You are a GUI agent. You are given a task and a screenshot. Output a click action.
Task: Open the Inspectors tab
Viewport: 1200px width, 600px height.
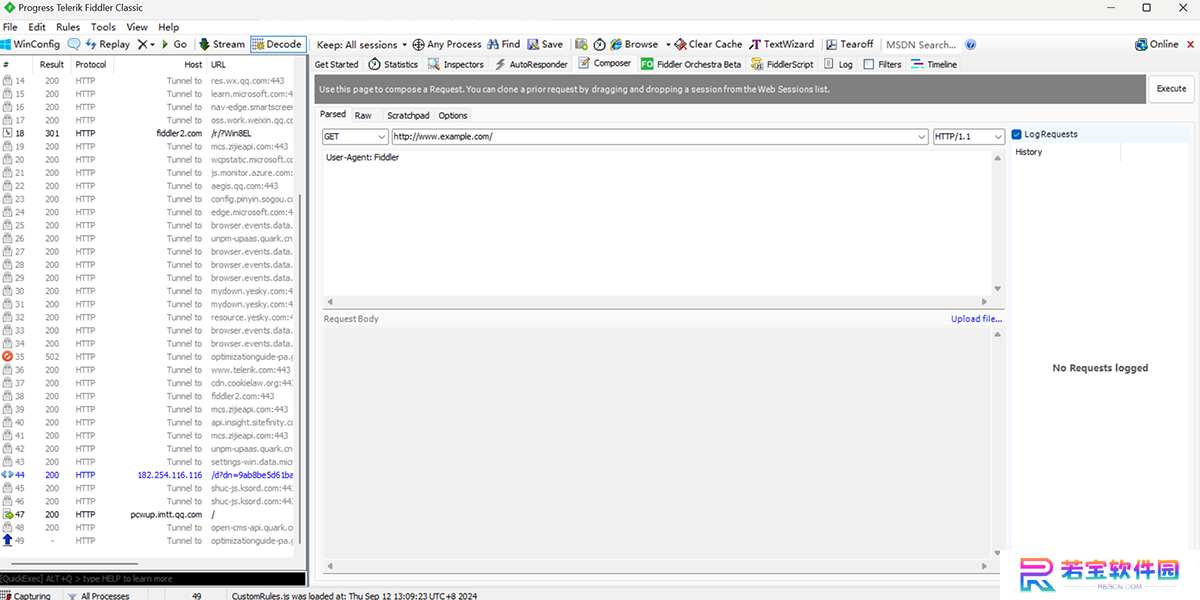click(455, 64)
